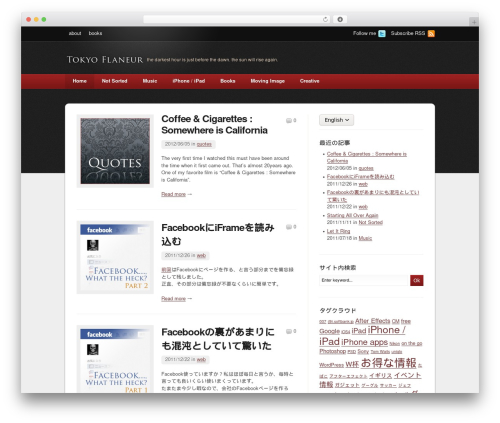Click the Photoshop tag

coord(333,351)
